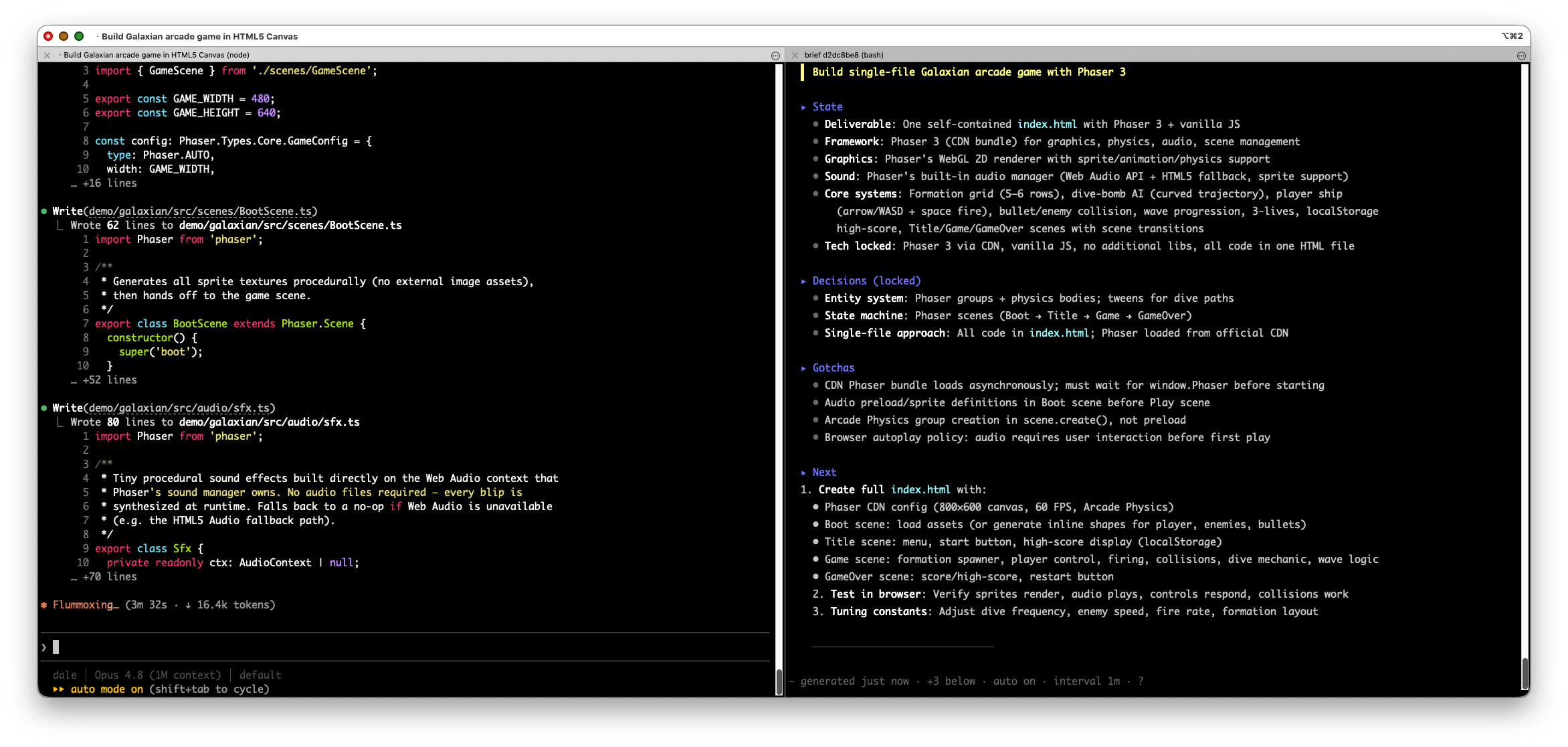Image resolution: width=1568 pixels, height=747 pixels.
Task: Click the 'default' status bar entry
Action: (260, 675)
